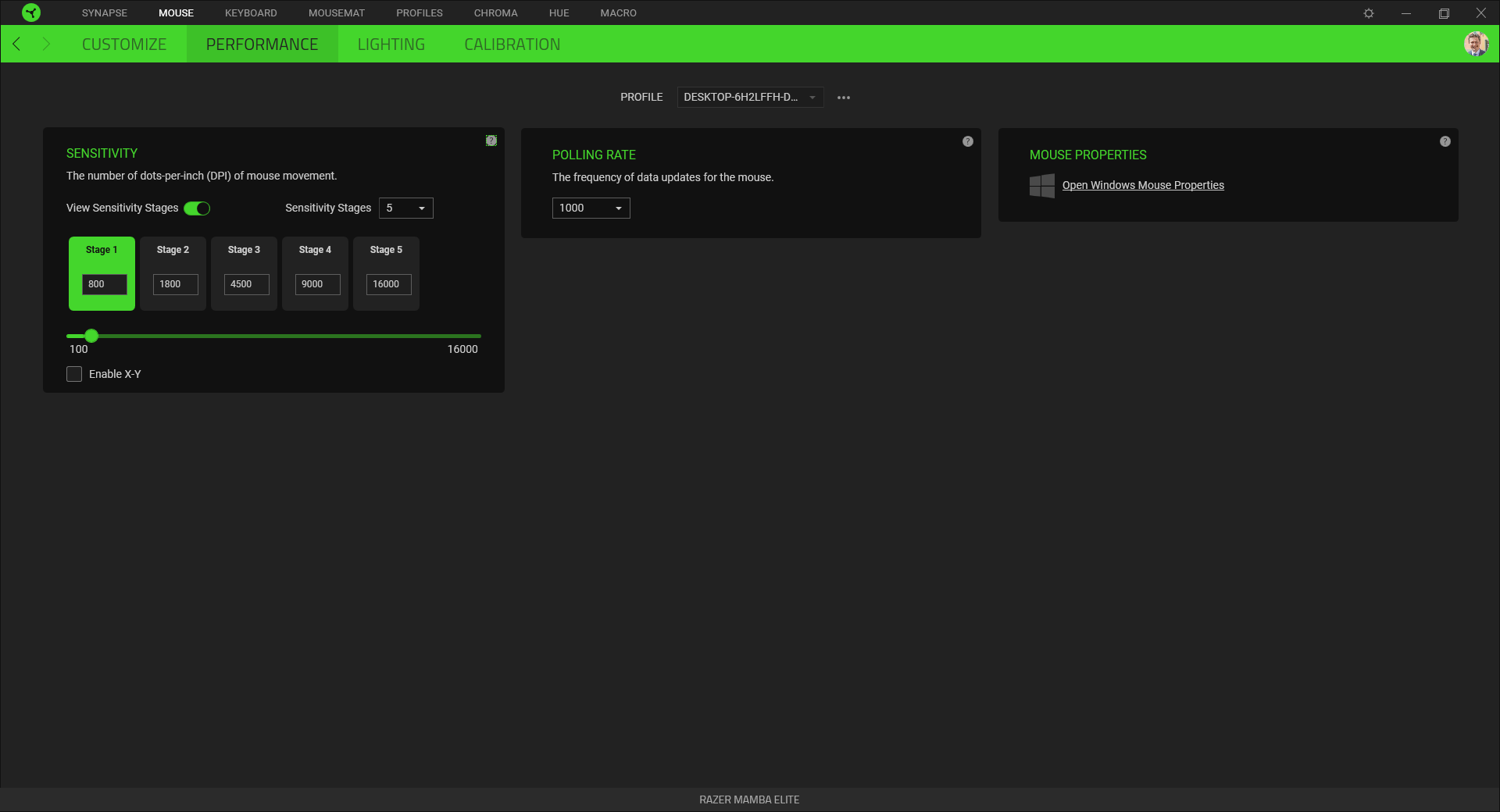Image resolution: width=1500 pixels, height=812 pixels.
Task: Click the Stage 5 DPI field 16000
Action: (389, 284)
